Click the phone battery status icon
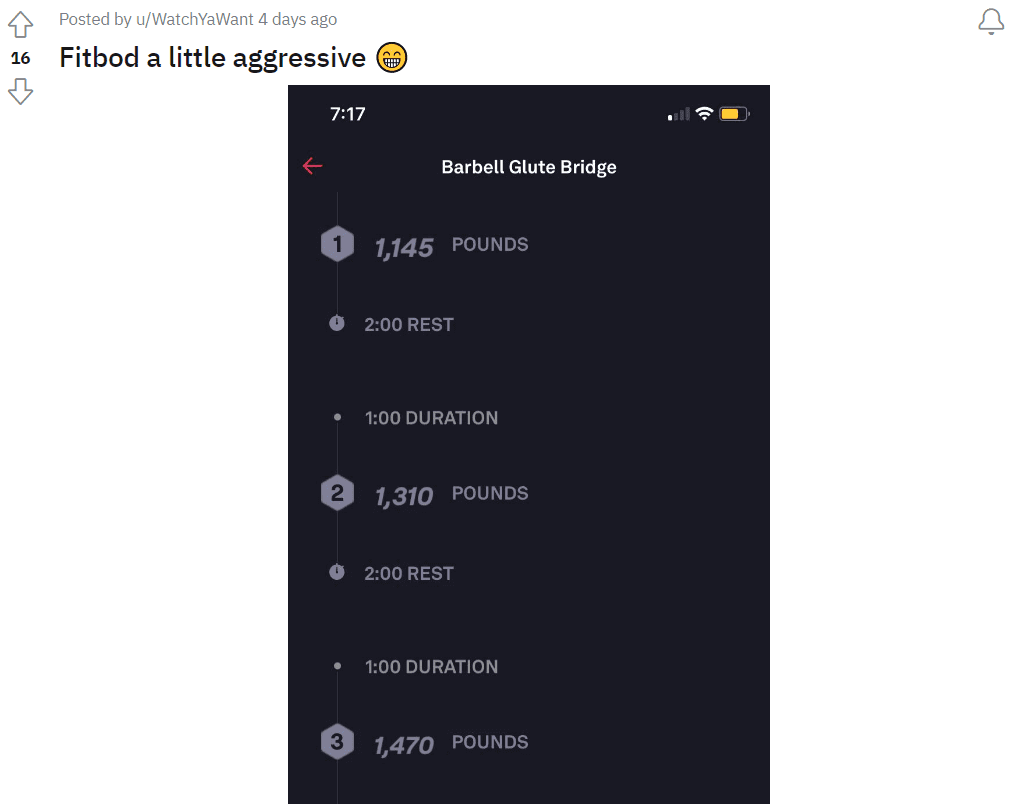This screenshot has width=1009, height=804. tap(734, 114)
